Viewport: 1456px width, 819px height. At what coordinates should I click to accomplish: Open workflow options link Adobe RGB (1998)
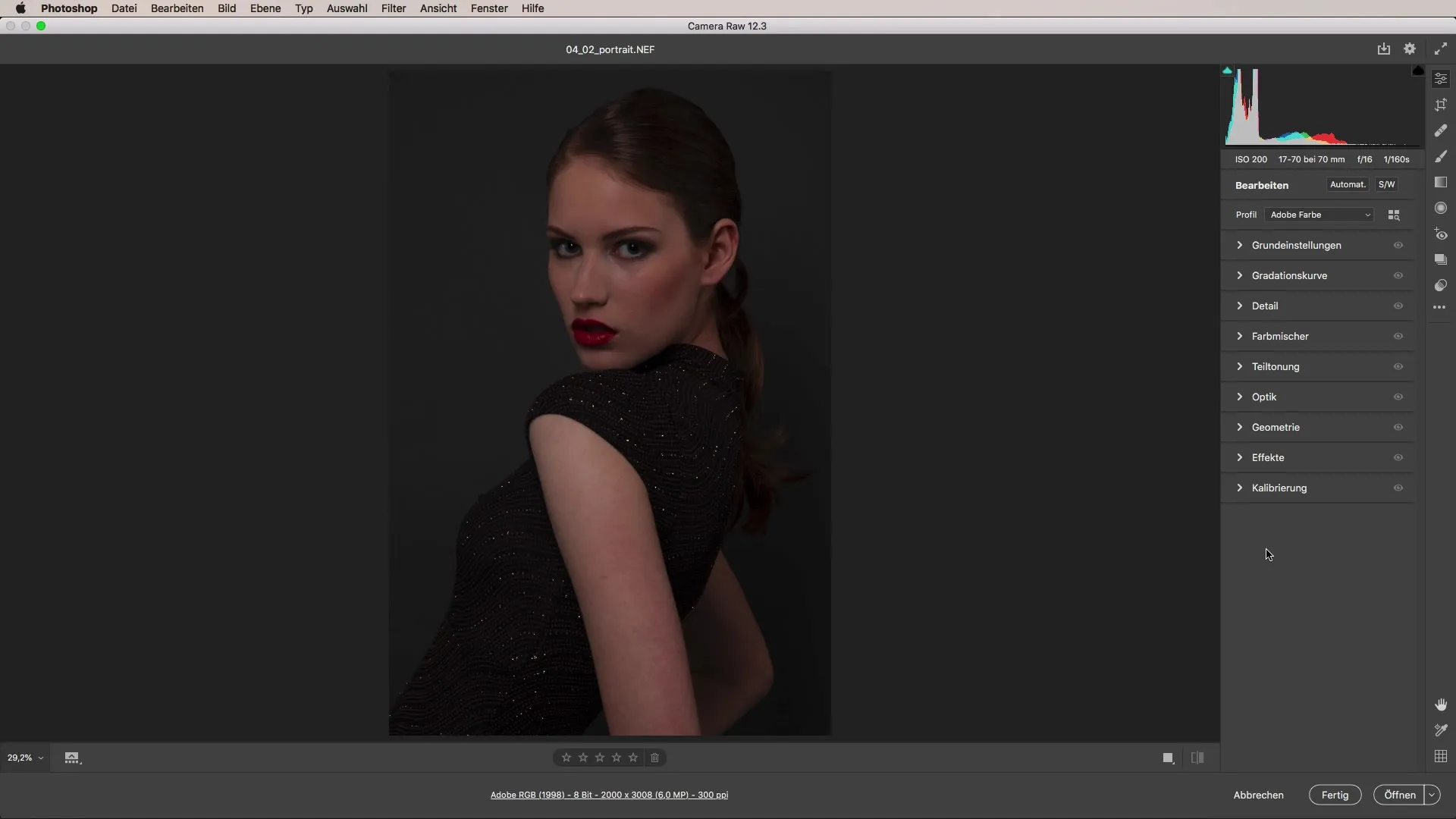(610, 795)
